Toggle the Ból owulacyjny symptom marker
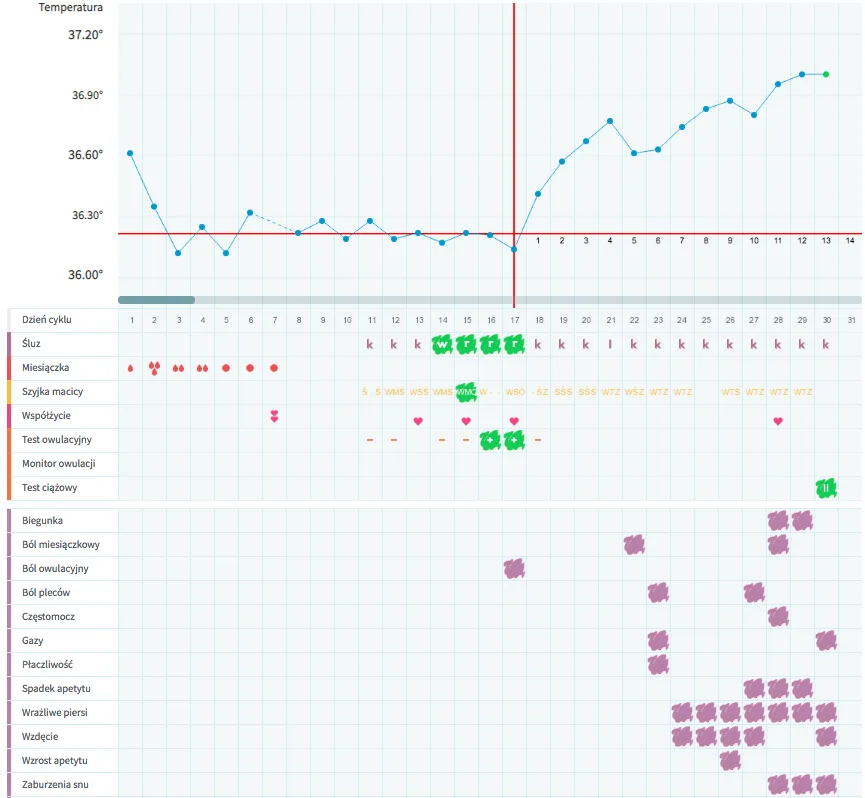 click(x=514, y=569)
